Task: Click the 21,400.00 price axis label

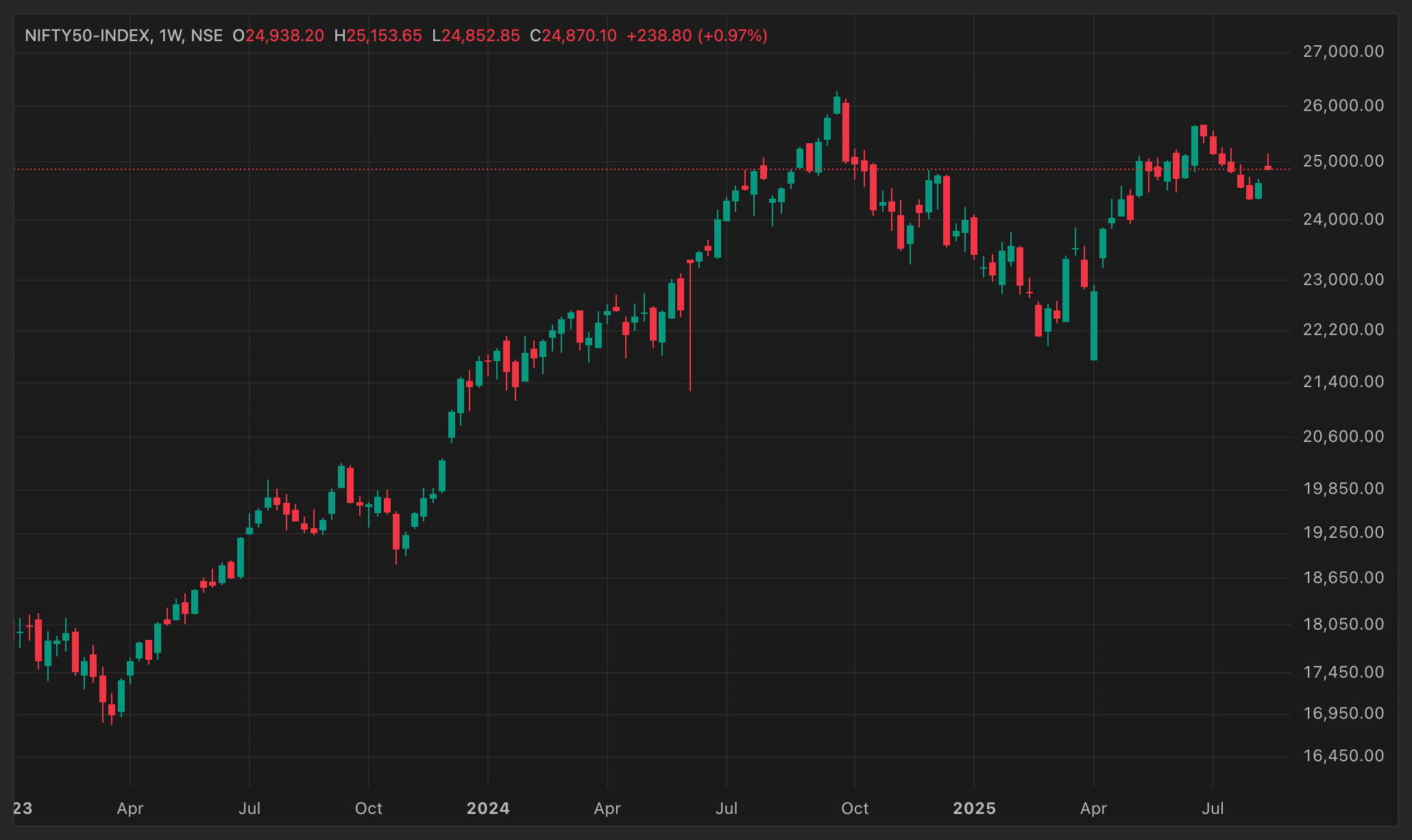Action: click(1343, 382)
